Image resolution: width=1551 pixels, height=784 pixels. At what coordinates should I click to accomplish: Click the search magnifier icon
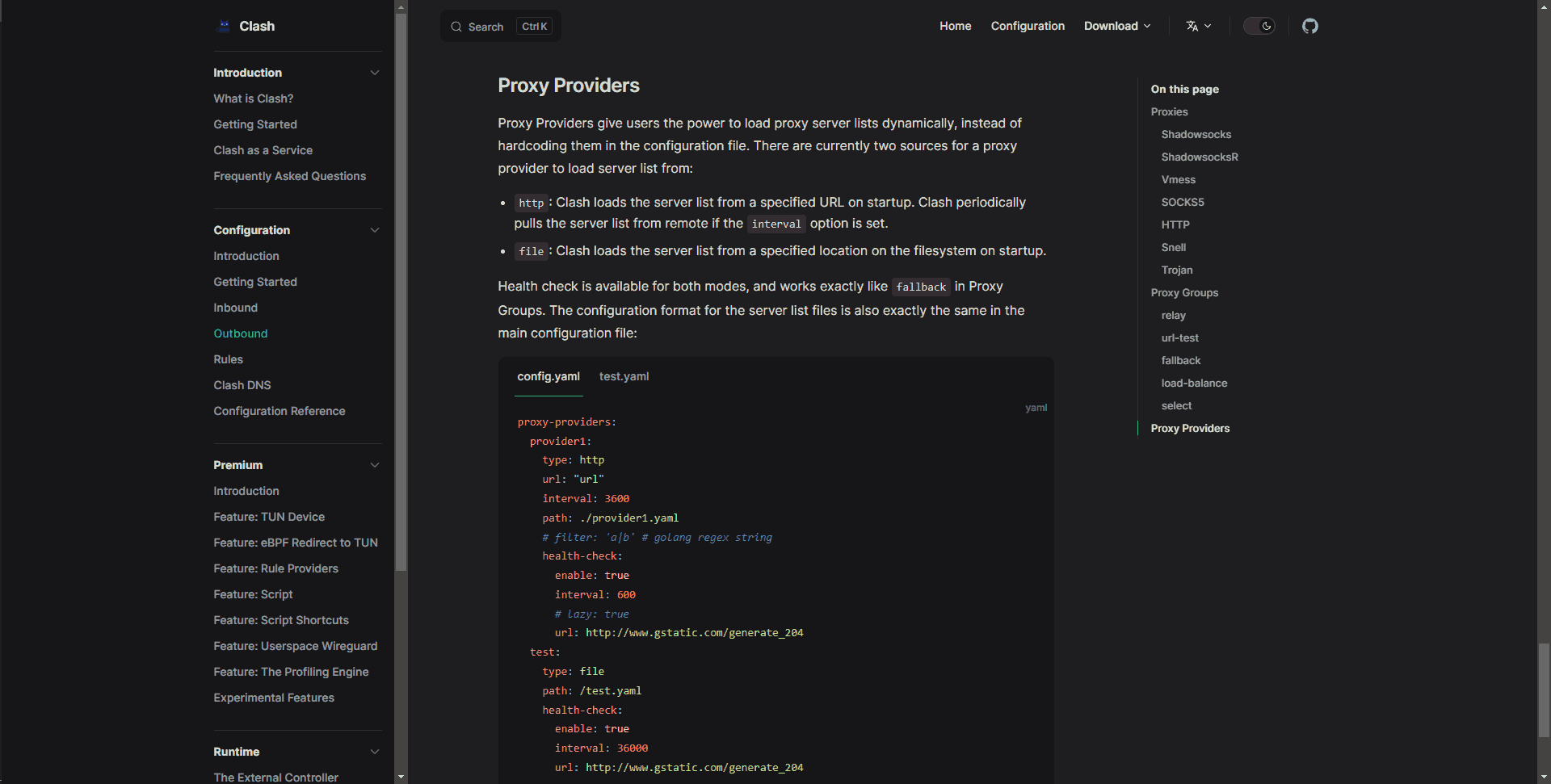tap(456, 27)
